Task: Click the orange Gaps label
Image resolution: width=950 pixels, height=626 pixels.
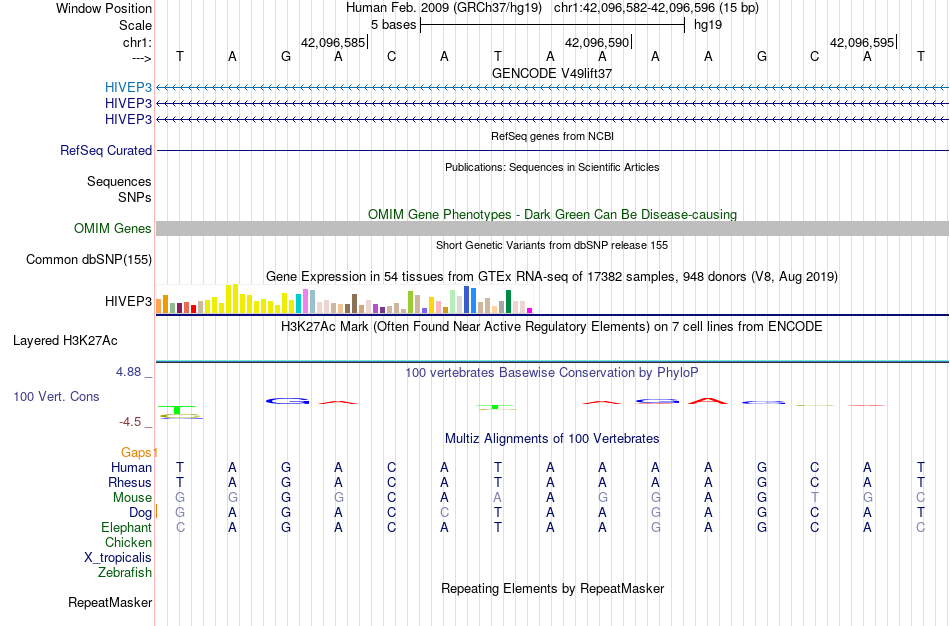Action: click(x=137, y=453)
